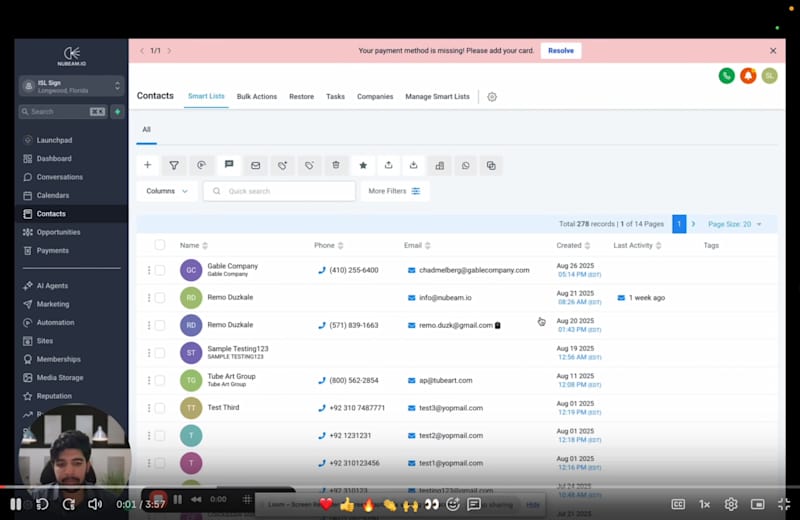Viewport: 800px width, 520px height.
Task: Click the Quick search input field
Action: tap(279, 191)
